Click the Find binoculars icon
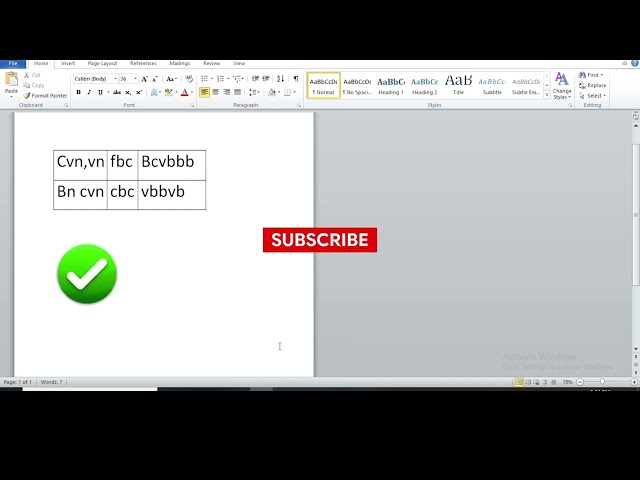 click(x=582, y=75)
